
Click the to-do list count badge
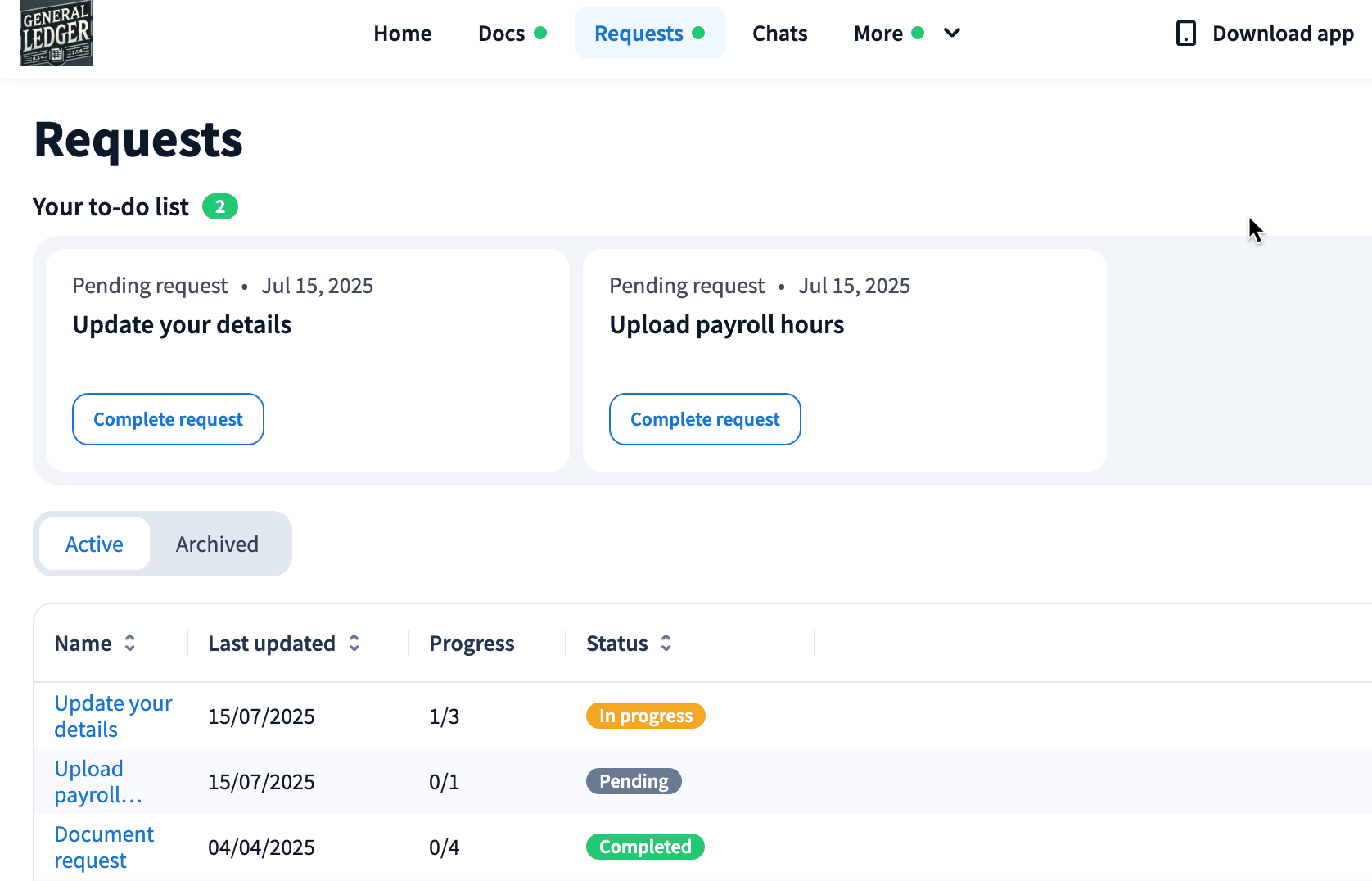219,207
